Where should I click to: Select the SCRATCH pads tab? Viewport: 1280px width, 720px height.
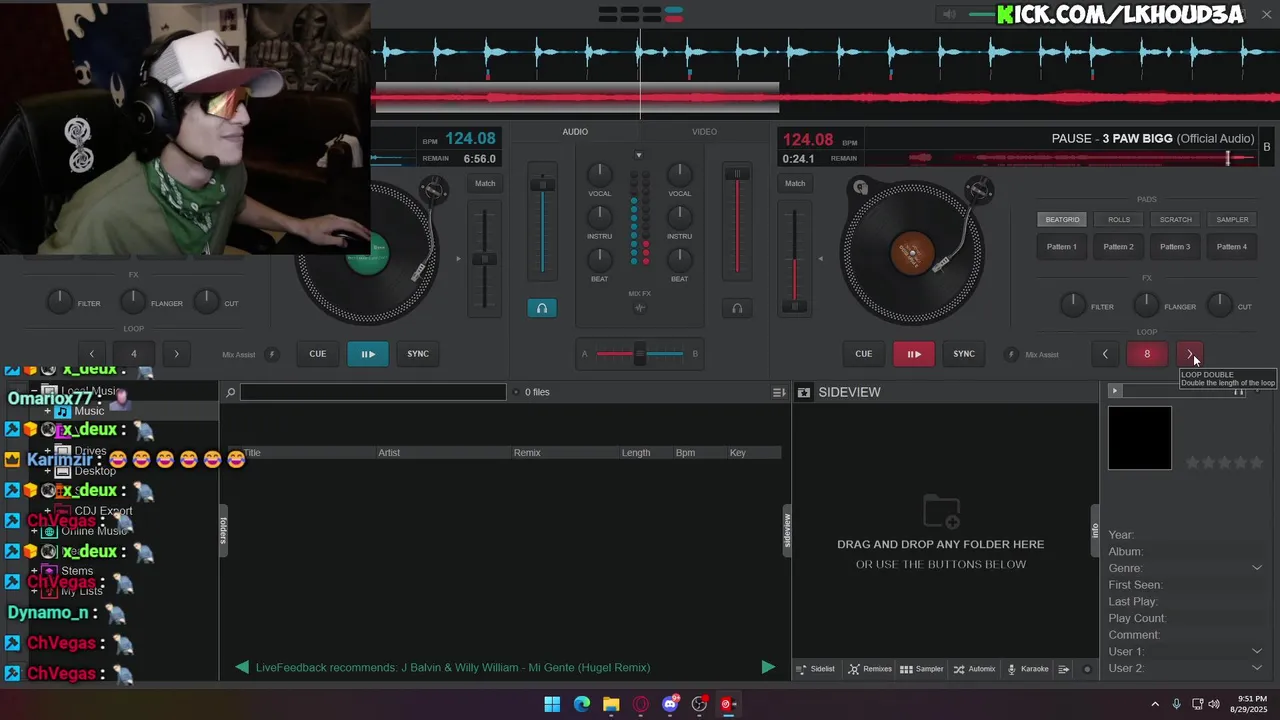(x=1175, y=220)
